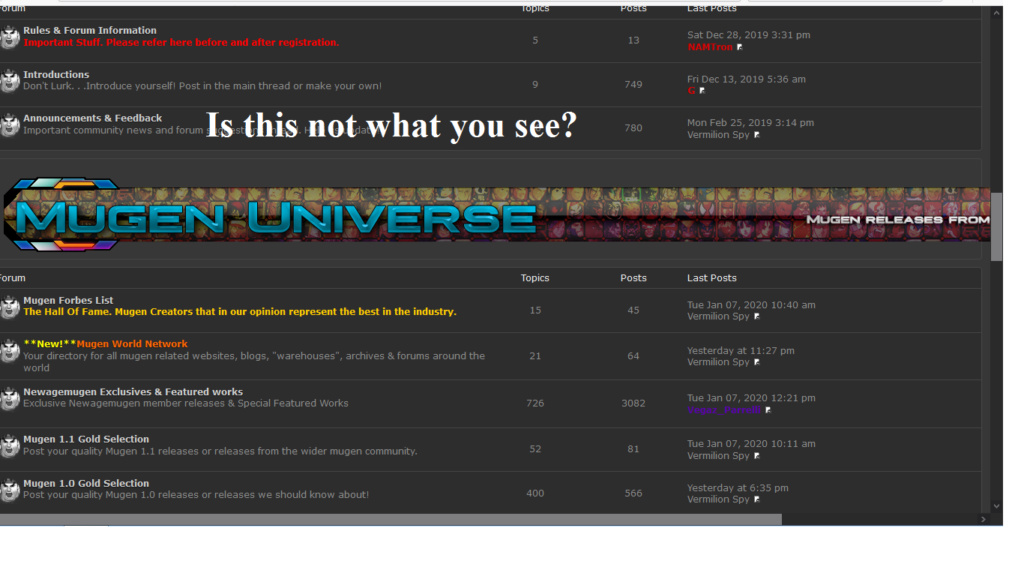View latest post icon in Mugen World Network row
Screen dimensions: 1024x576
pos(757,362)
